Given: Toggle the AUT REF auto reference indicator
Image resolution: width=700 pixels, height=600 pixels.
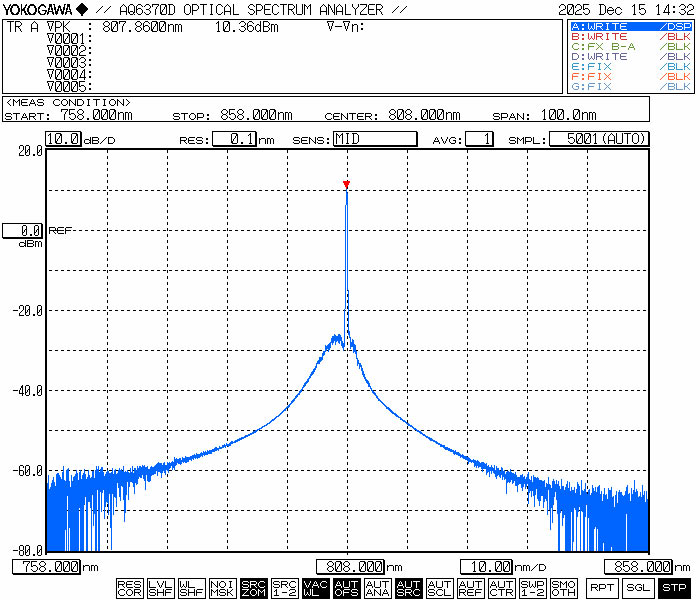Looking at the screenshot, I should (470, 588).
